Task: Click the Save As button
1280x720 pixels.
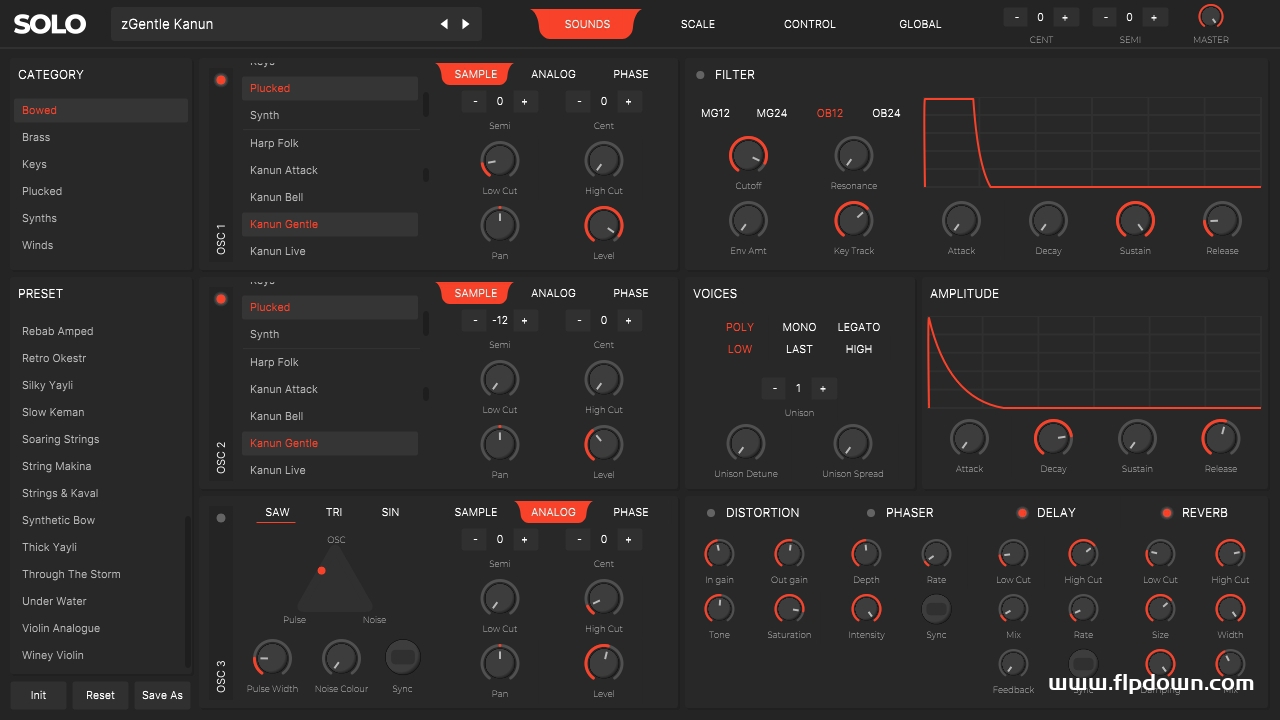Action: [x=162, y=695]
